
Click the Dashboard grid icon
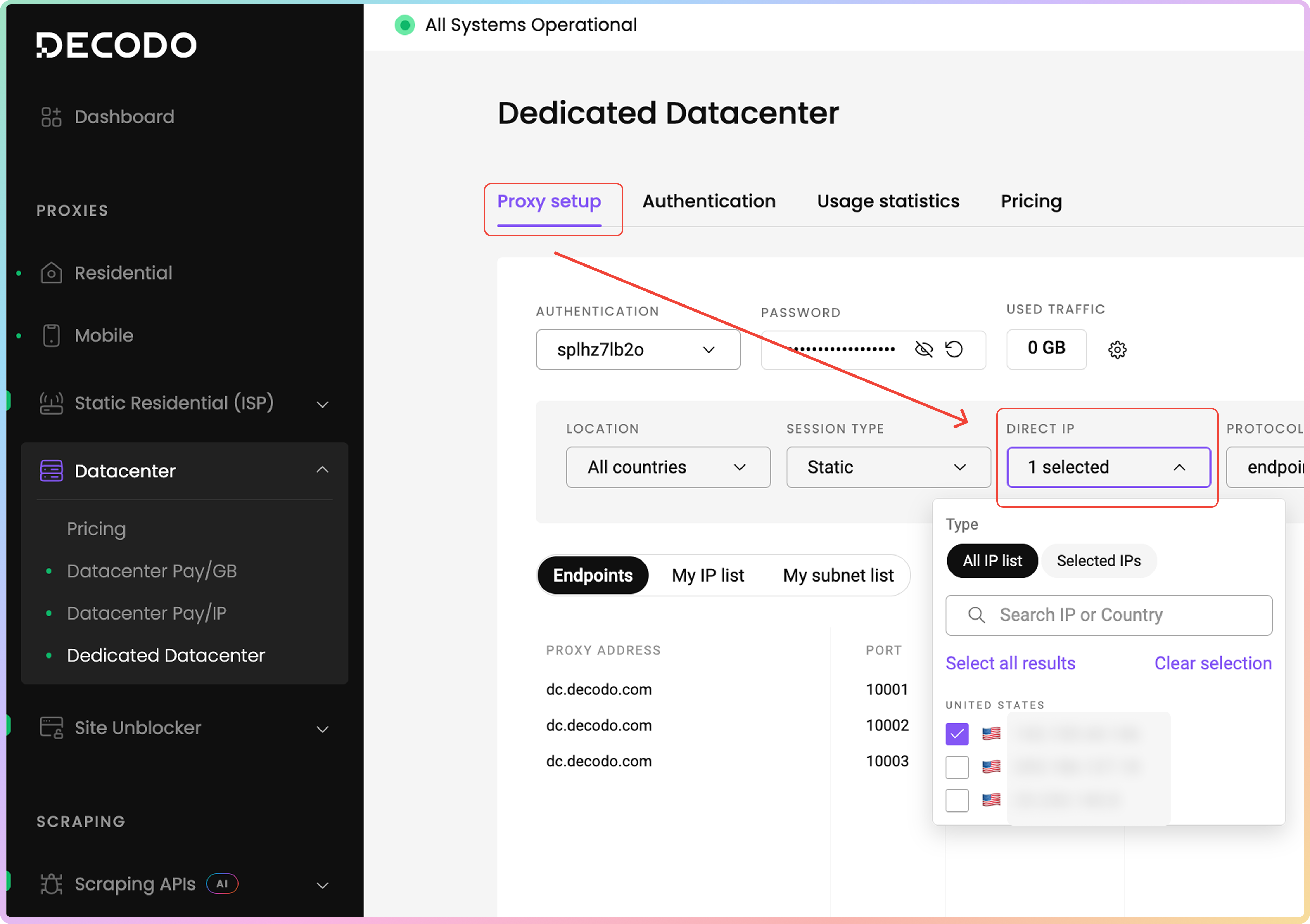click(51, 116)
